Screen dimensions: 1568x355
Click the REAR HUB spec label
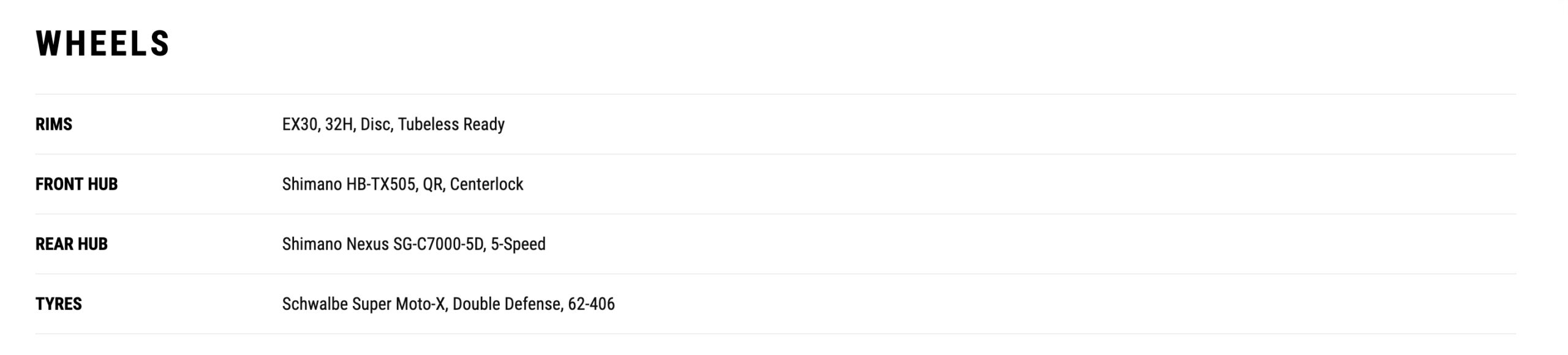72,244
